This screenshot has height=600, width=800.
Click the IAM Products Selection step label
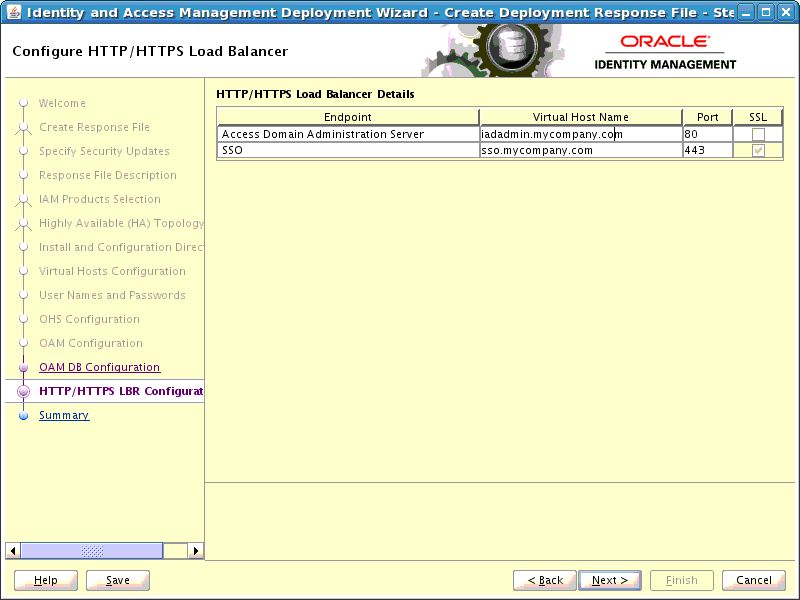[100, 199]
